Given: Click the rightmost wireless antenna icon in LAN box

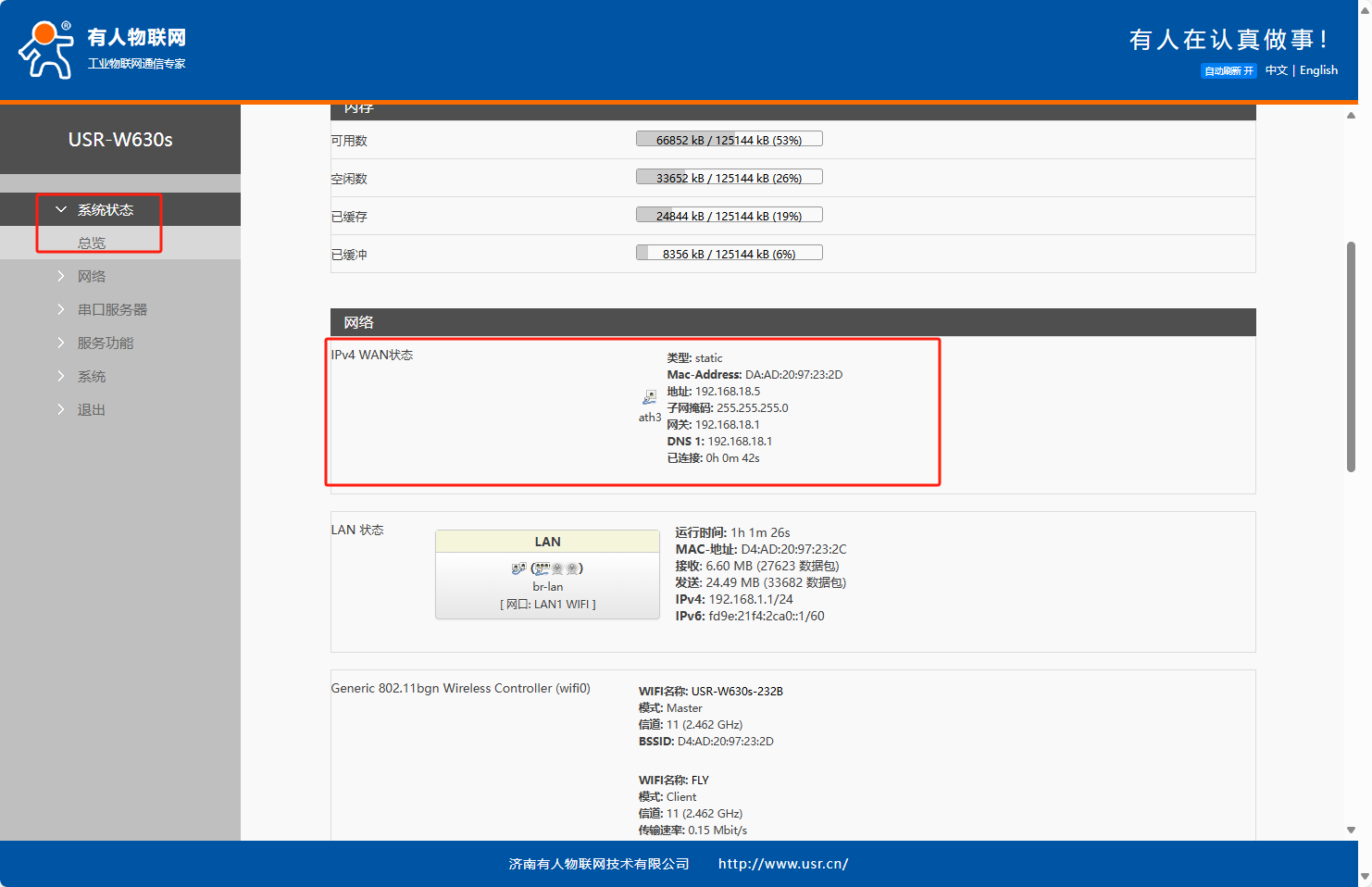Looking at the screenshot, I should click(x=572, y=568).
